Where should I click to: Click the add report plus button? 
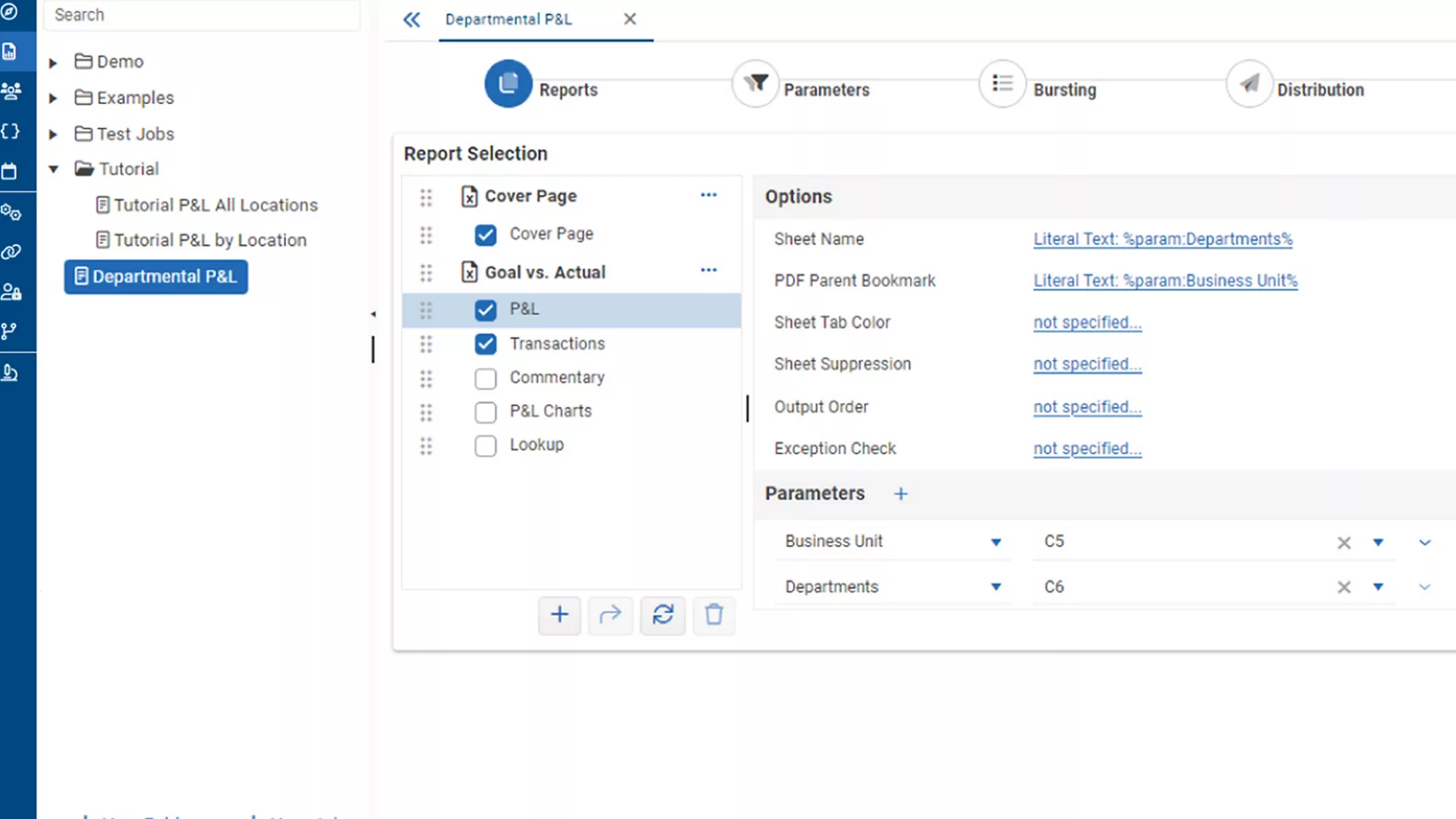[x=559, y=615]
